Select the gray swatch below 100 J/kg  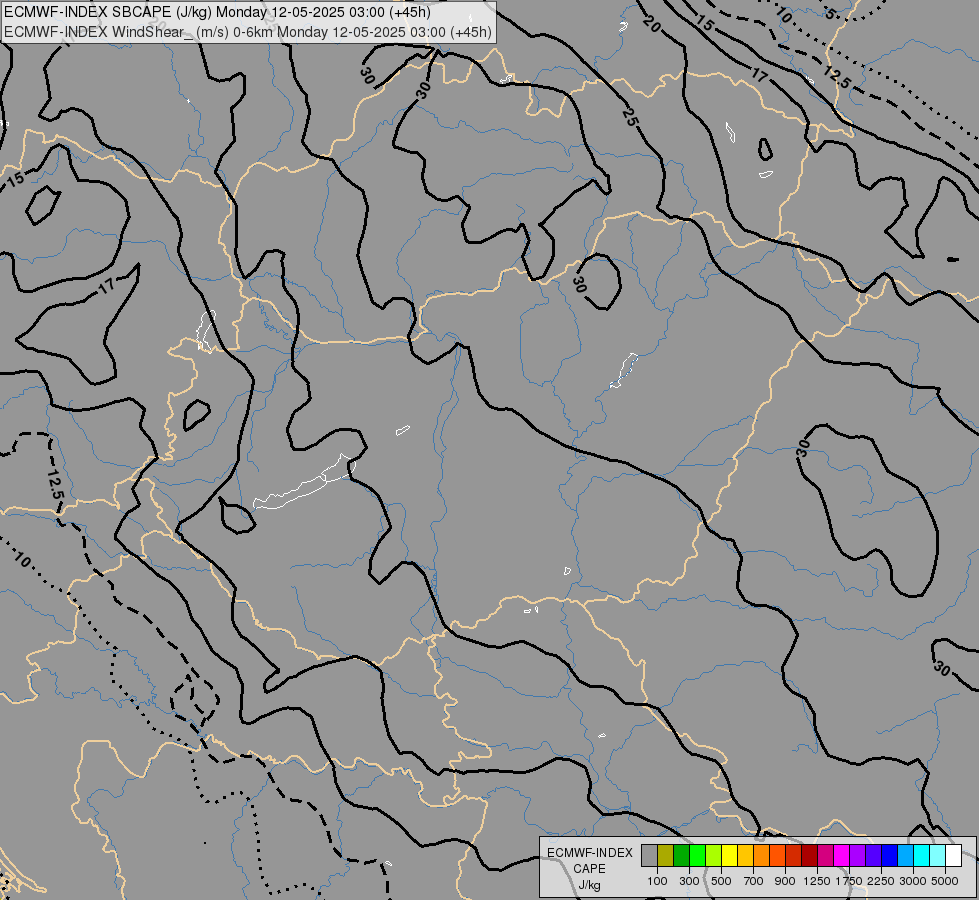coord(649,855)
